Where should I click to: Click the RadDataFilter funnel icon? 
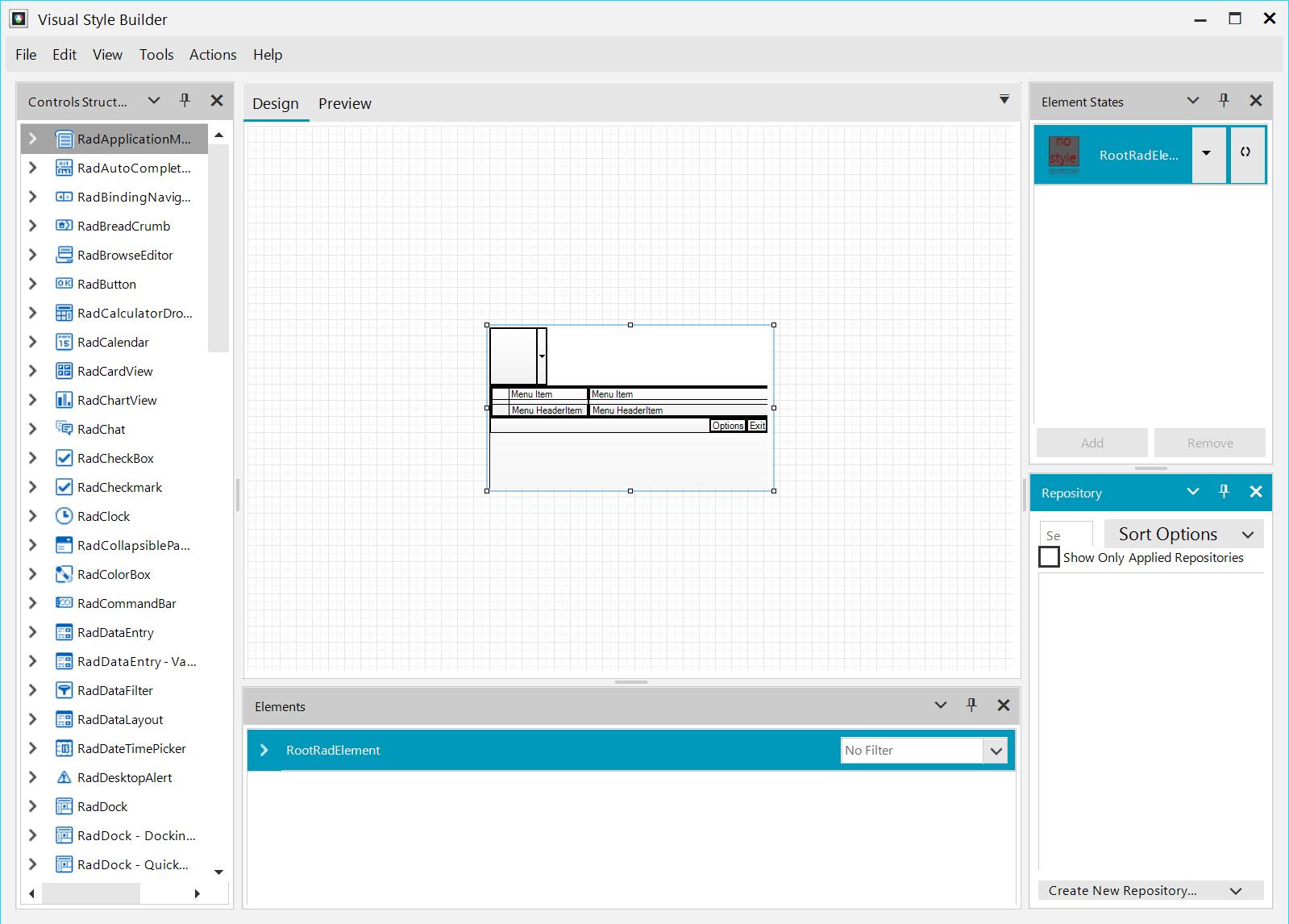pyautogui.click(x=64, y=690)
